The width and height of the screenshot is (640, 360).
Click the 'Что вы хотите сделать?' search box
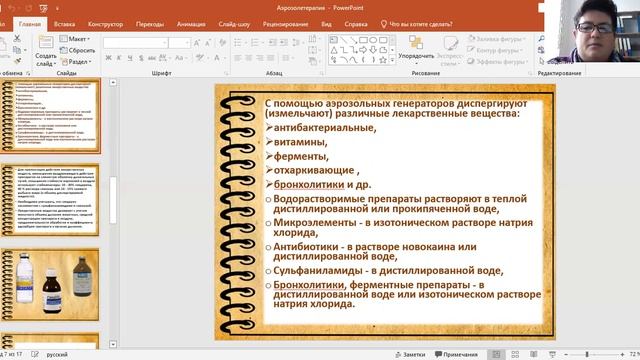pyautogui.click(x=416, y=24)
